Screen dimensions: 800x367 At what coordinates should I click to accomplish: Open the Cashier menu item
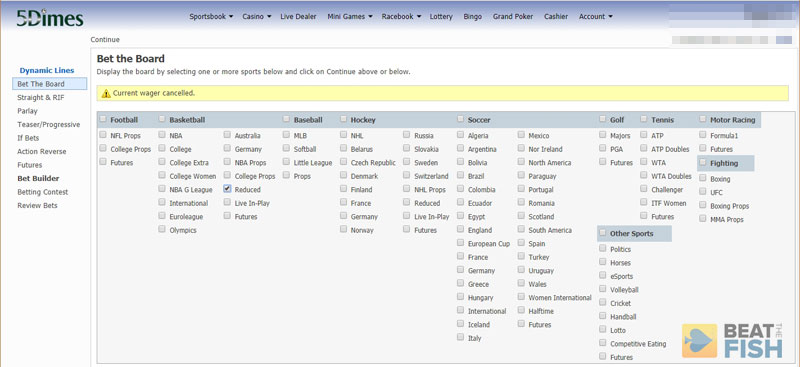[556, 16]
